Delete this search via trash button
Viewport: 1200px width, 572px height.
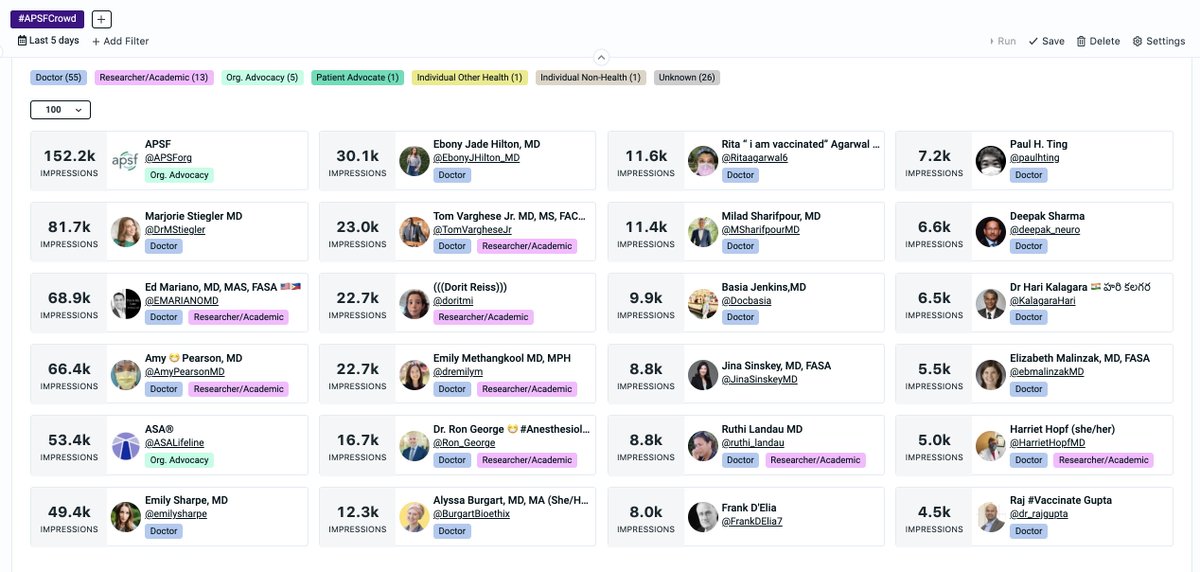pos(1098,41)
